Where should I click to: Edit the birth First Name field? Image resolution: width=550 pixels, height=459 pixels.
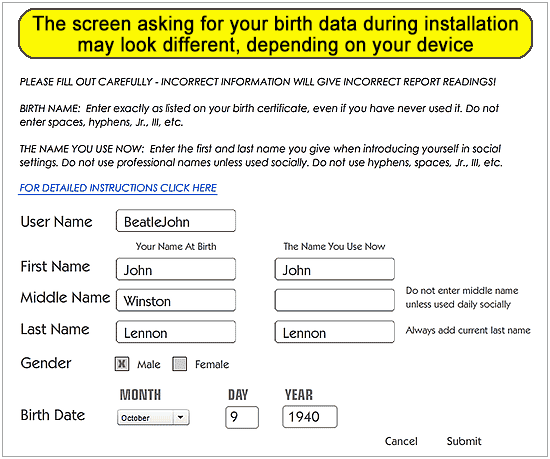coord(176,269)
